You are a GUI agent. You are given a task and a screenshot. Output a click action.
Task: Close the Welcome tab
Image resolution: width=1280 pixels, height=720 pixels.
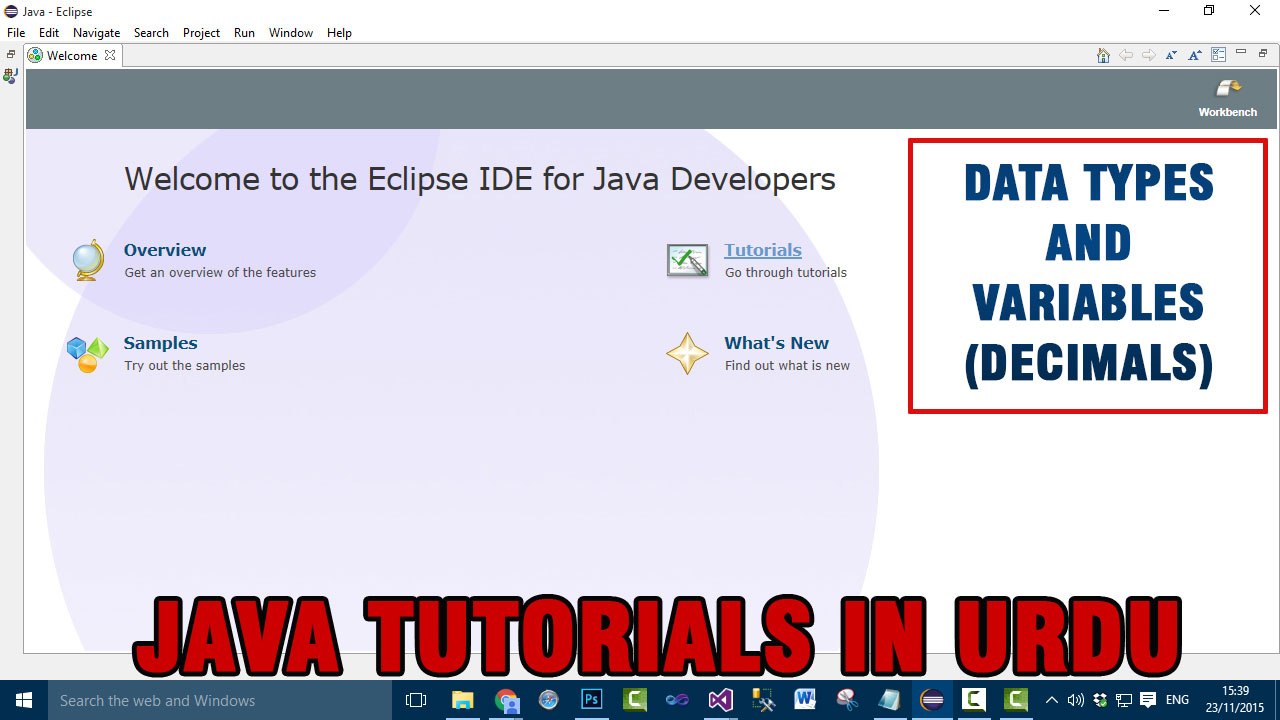pos(110,55)
